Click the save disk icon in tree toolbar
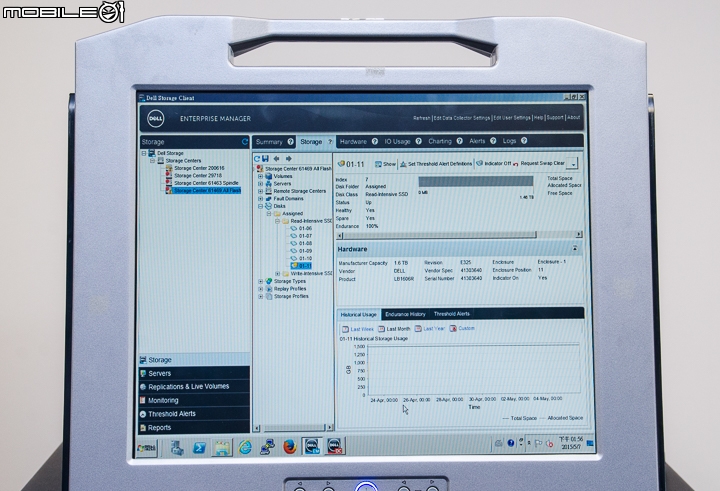 pyautogui.click(x=265, y=158)
